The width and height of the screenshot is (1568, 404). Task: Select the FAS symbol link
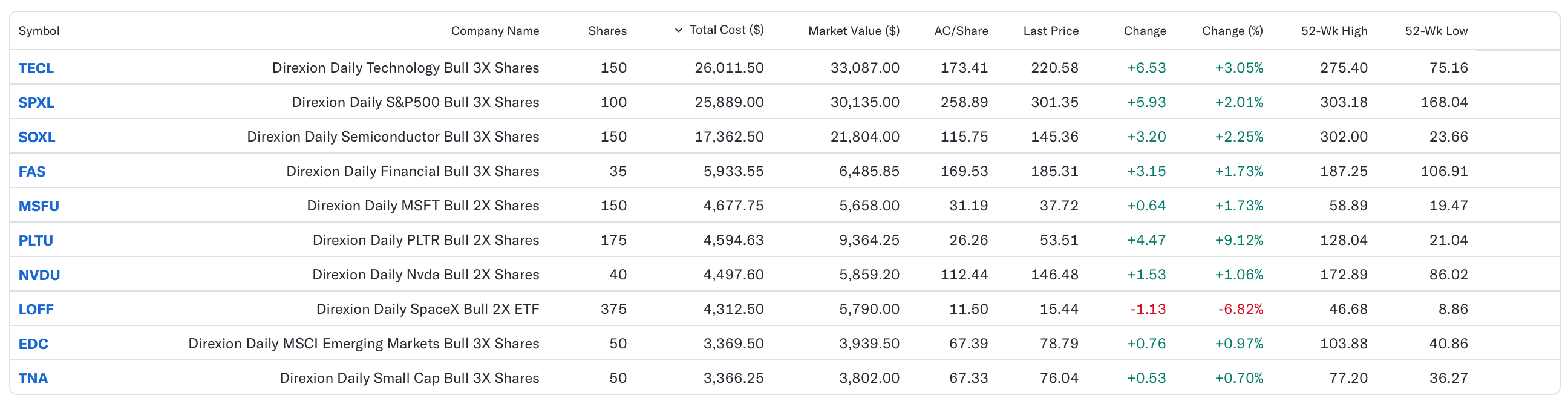tap(31, 172)
